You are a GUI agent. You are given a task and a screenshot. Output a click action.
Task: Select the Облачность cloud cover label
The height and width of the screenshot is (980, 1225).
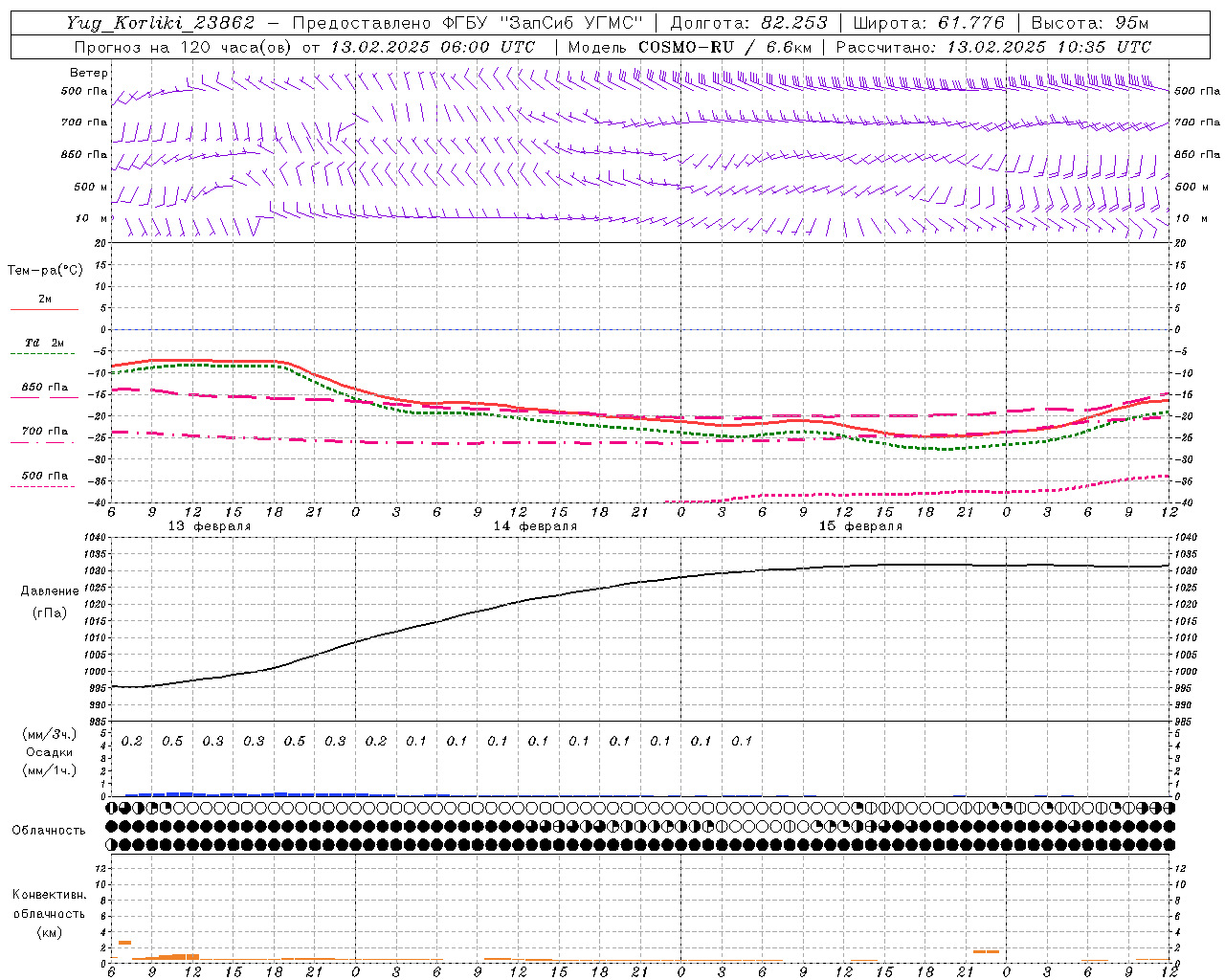(49, 830)
